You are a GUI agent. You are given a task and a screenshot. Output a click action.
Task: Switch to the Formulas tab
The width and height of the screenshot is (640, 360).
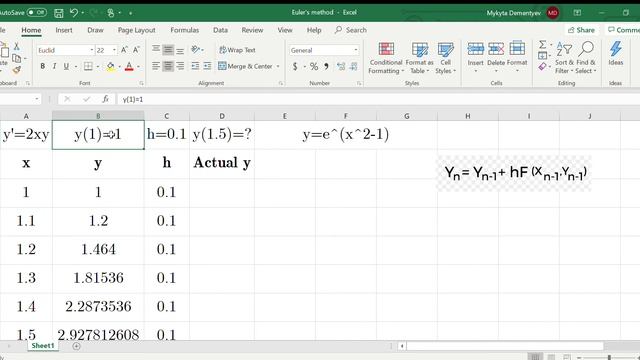click(184, 30)
